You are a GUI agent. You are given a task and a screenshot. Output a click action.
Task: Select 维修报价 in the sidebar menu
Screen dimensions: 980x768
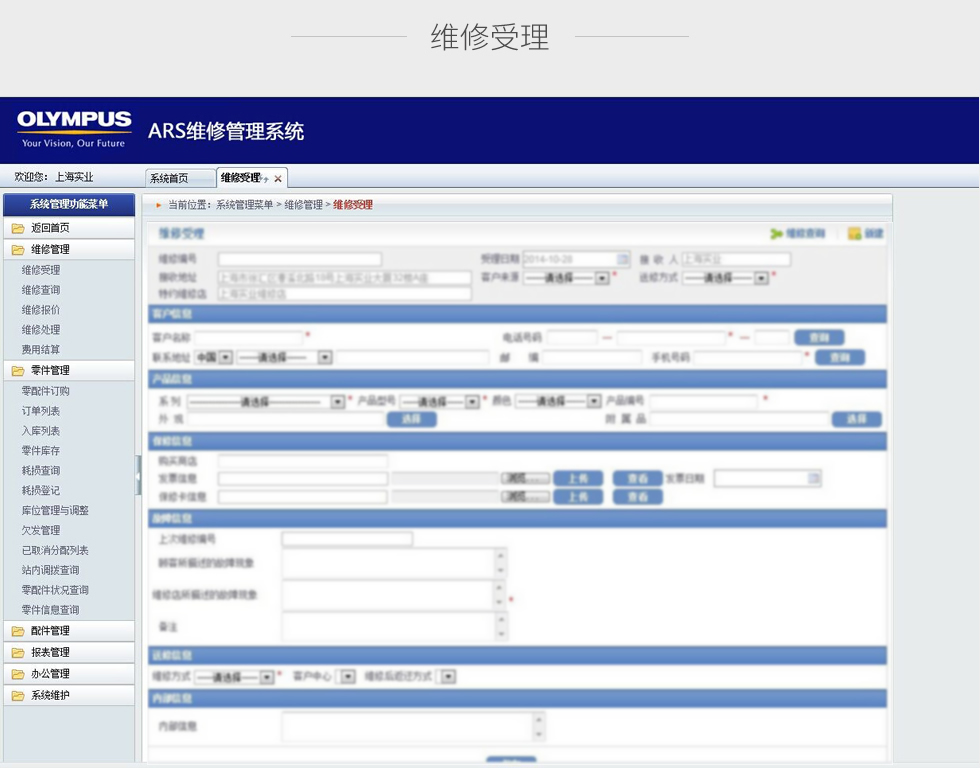click(x=41, y=310)
